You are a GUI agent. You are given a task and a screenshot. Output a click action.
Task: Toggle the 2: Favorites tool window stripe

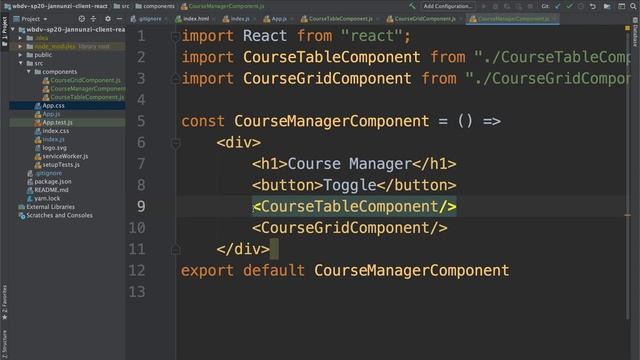pyautogui.click(x=4, y=302)
